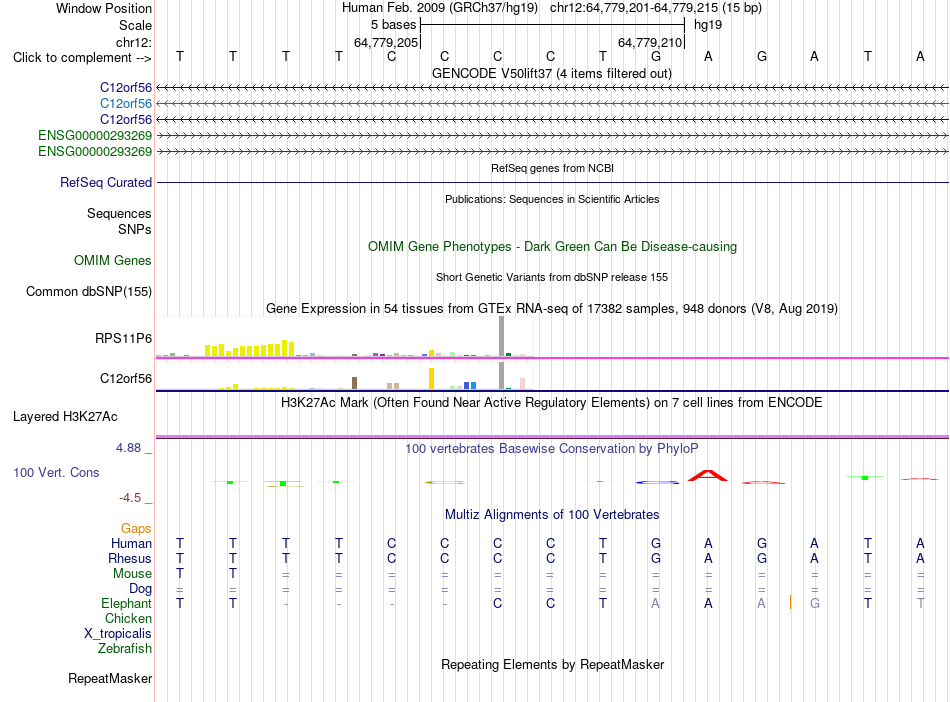Open 'Publications: Sequences in Scientific Articles' track title
The image size is (950, 702).
552,199
